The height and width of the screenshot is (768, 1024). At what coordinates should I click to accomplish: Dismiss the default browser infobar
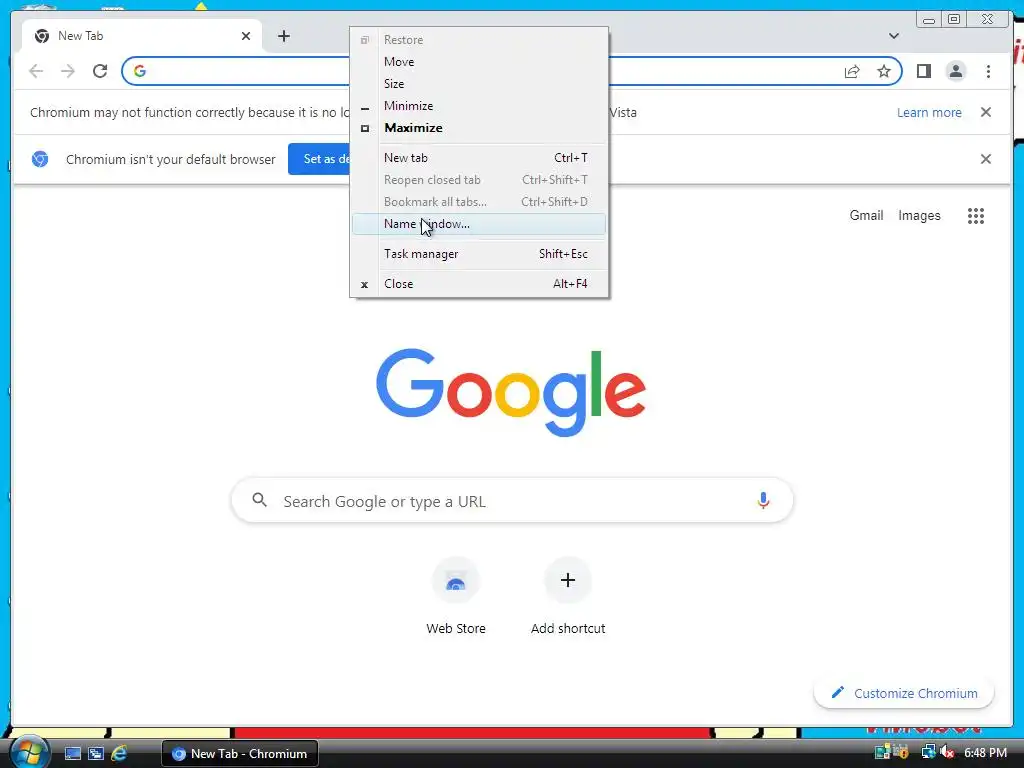985,159
